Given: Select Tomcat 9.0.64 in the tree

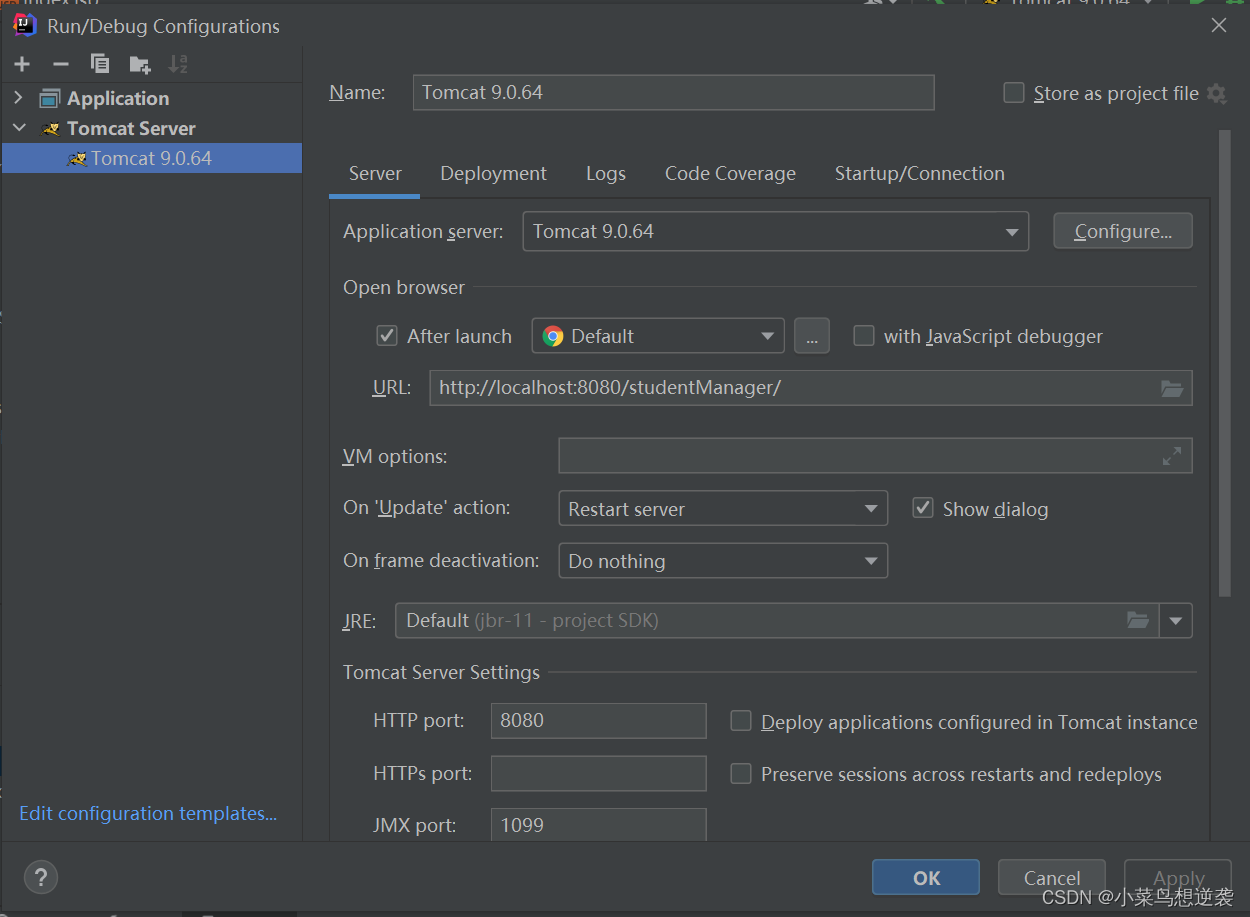Looking at the screenshot, I should 152,158.
